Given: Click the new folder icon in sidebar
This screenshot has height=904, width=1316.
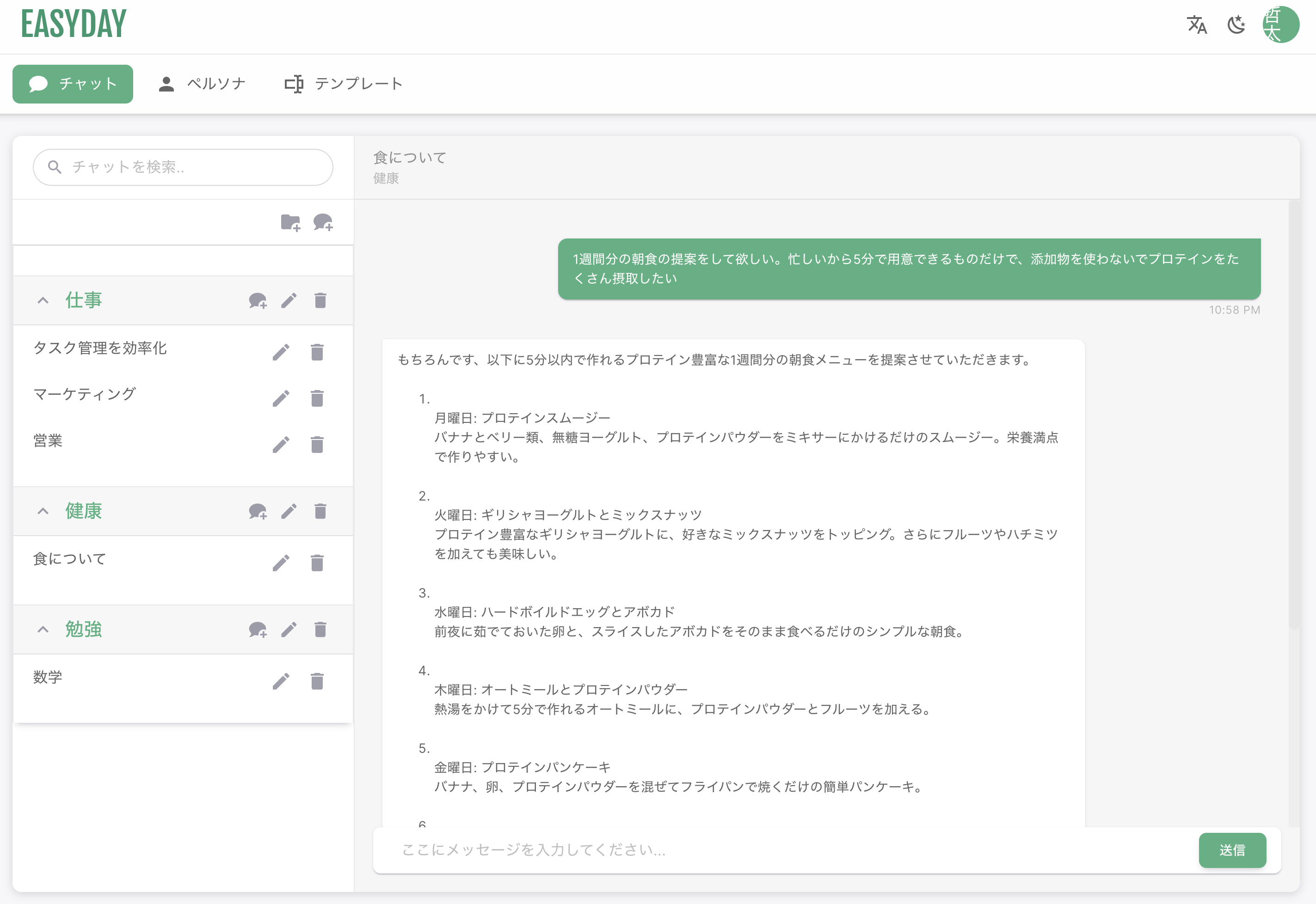Looking at the screenshot, I should click(290, 223).
